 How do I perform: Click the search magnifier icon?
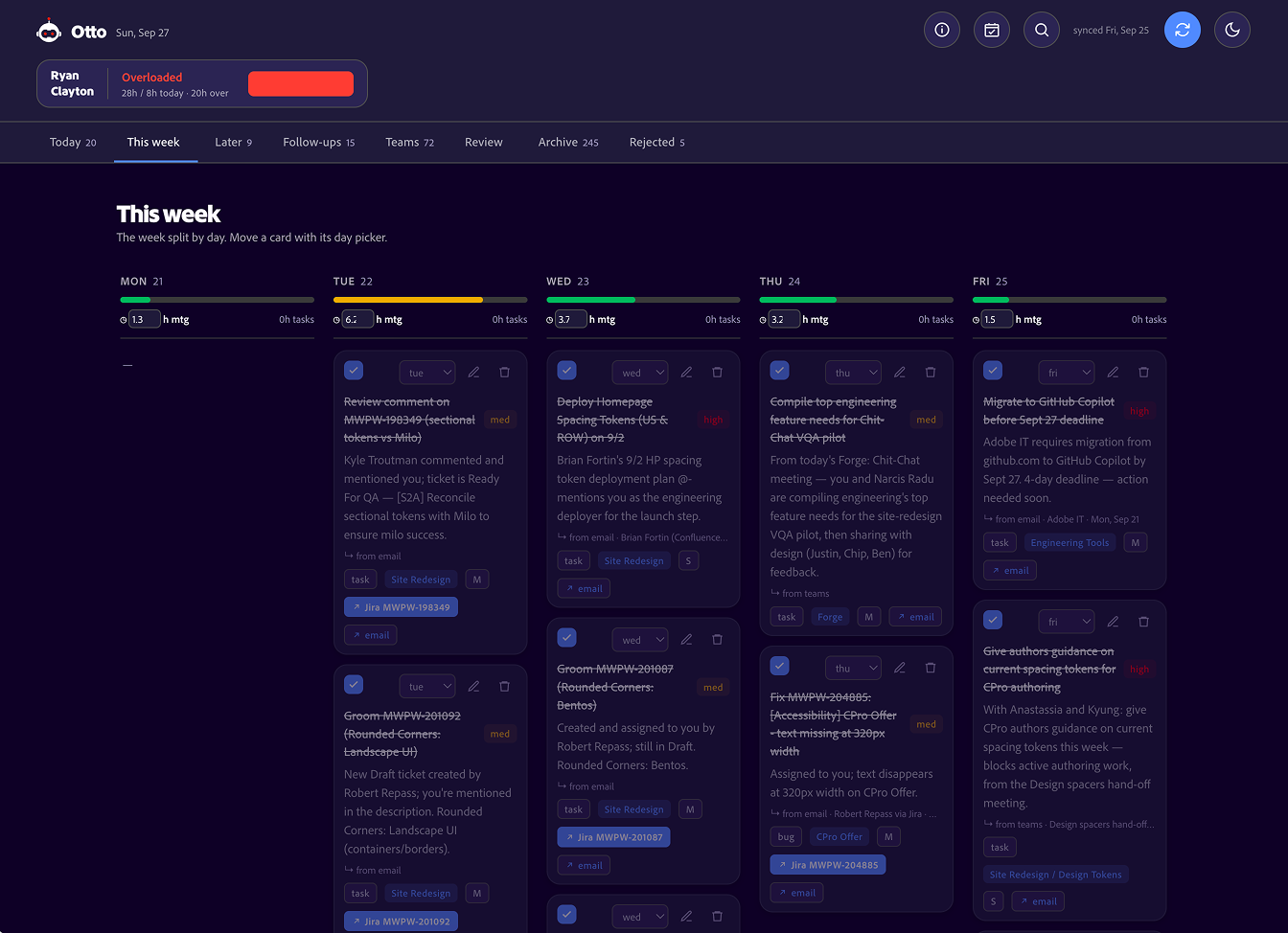[x=1042, y=30]
